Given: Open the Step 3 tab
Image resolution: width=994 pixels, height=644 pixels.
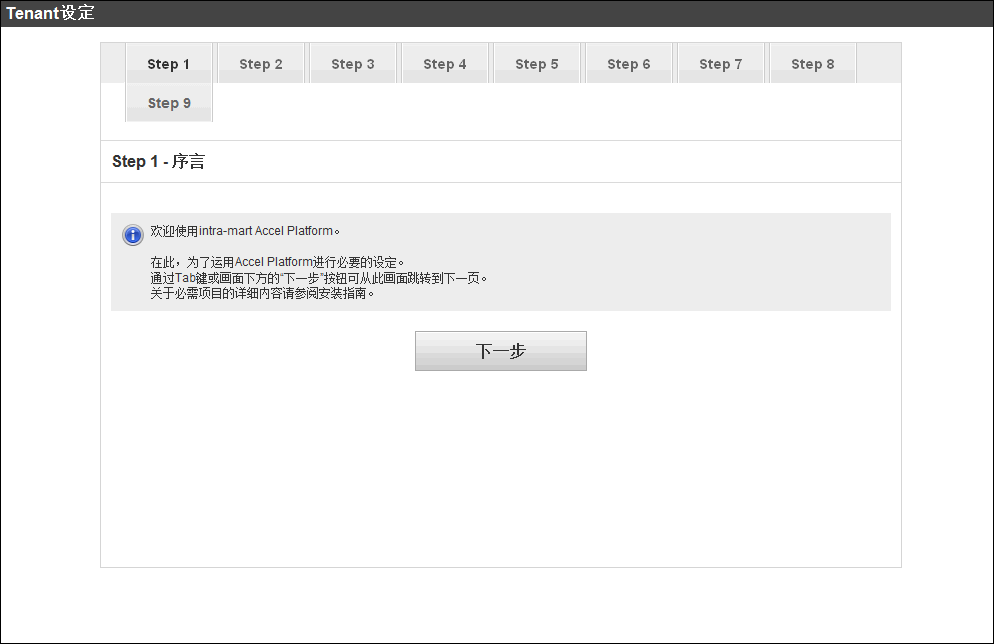Looking at the screenshot, I should 352,63.
